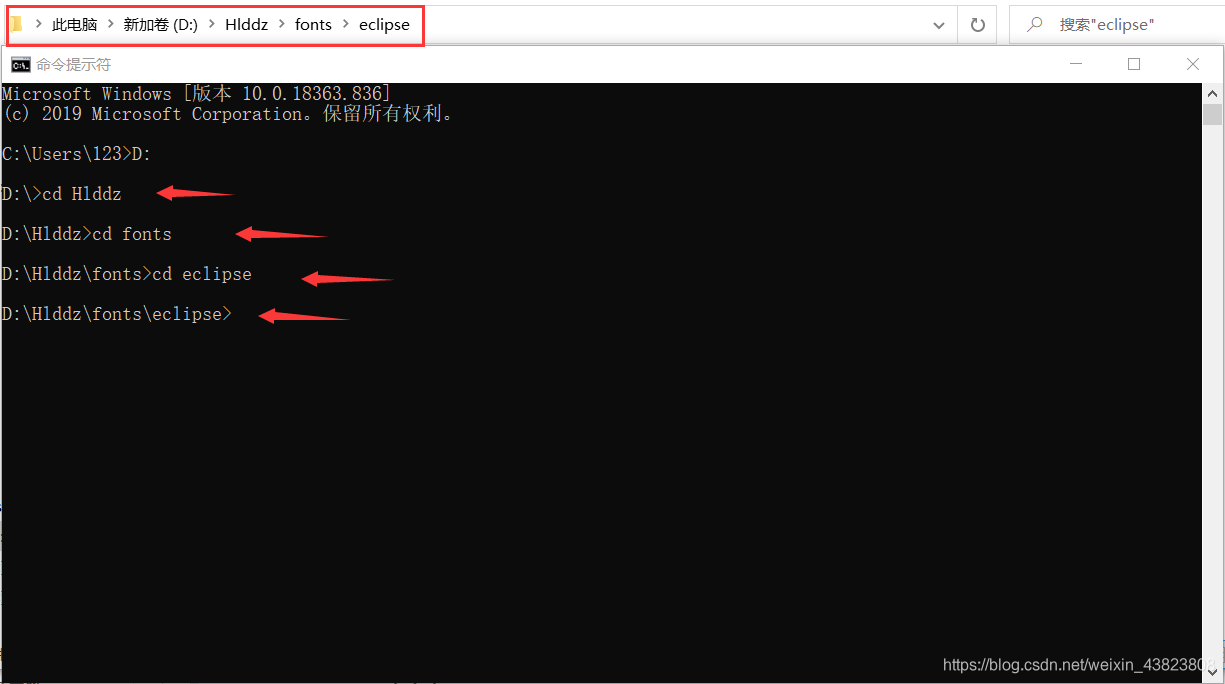1225x684 pixels.
Task: Minimize the Command Prompt window
Action: pyautogui.click(x=1076, y=64)
